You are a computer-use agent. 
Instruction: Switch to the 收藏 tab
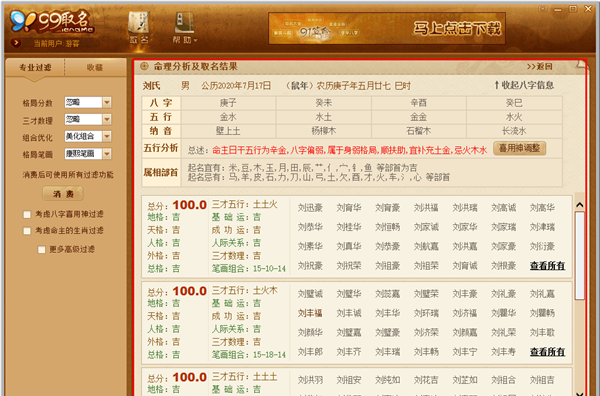click(95, 68)
